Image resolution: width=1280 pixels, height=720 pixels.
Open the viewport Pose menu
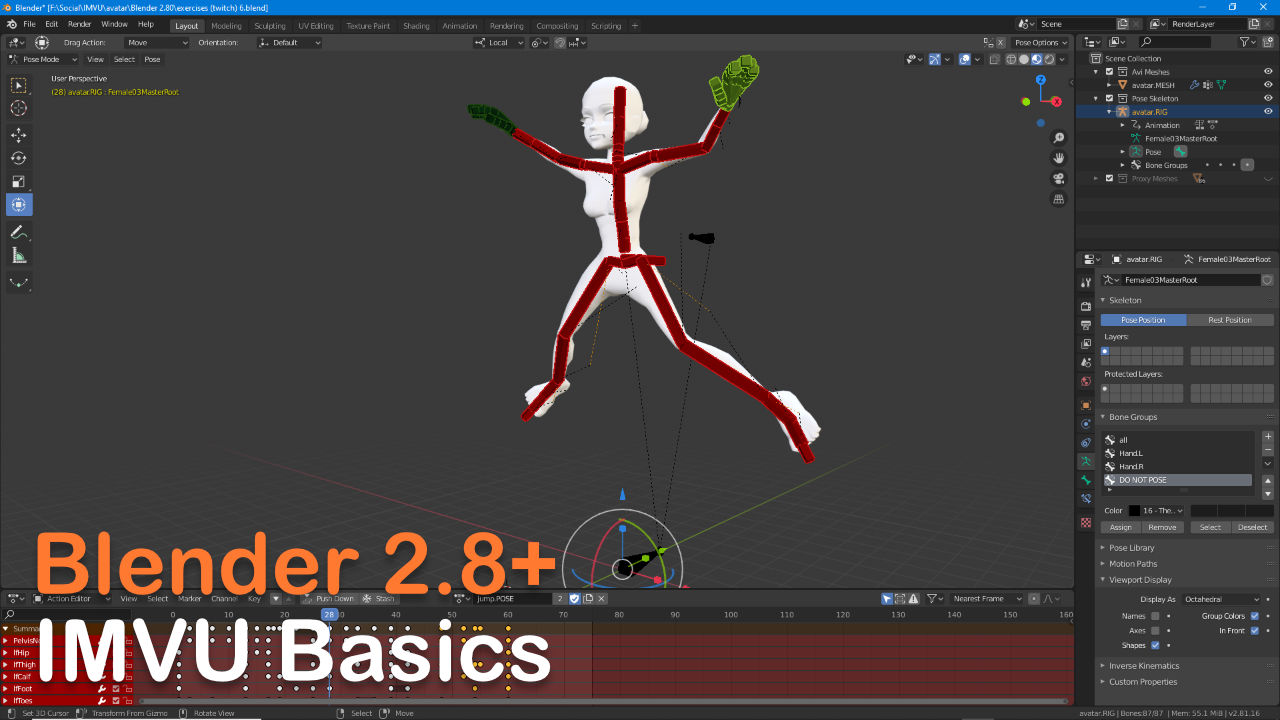click(x=152, y=59)
